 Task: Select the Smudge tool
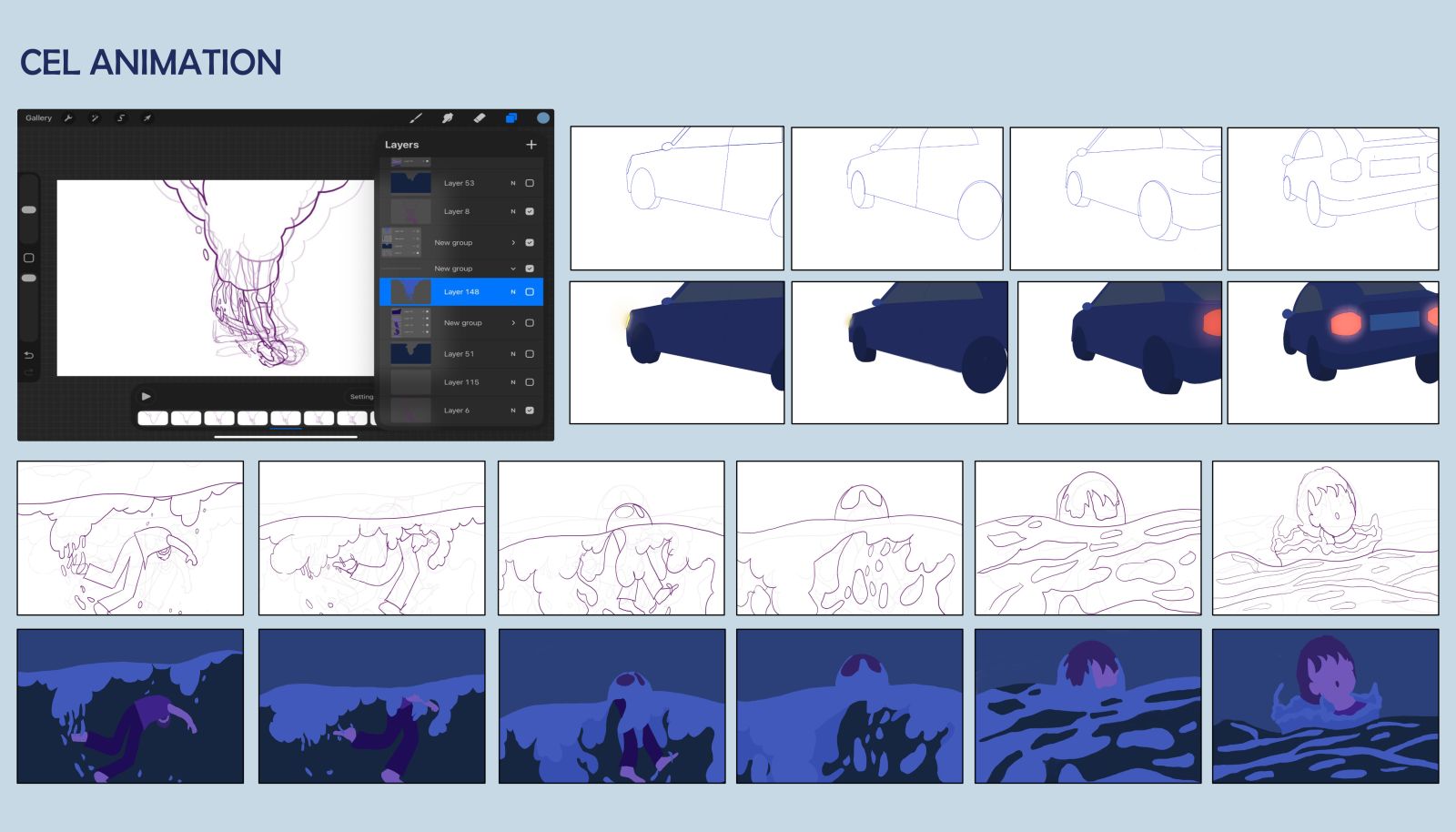[x=448, y=118]
